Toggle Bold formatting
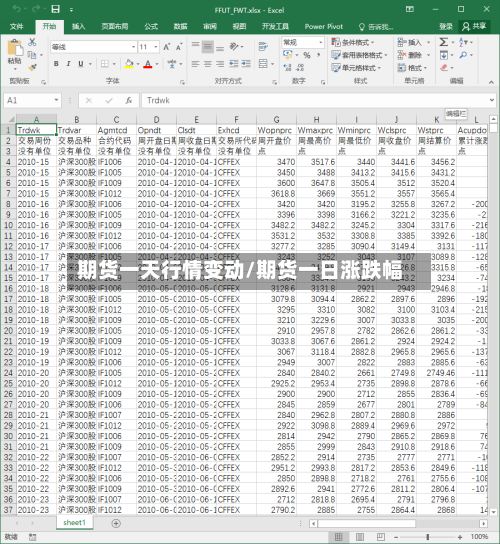This screenshot has width=500, height=544. pos(56,64)
